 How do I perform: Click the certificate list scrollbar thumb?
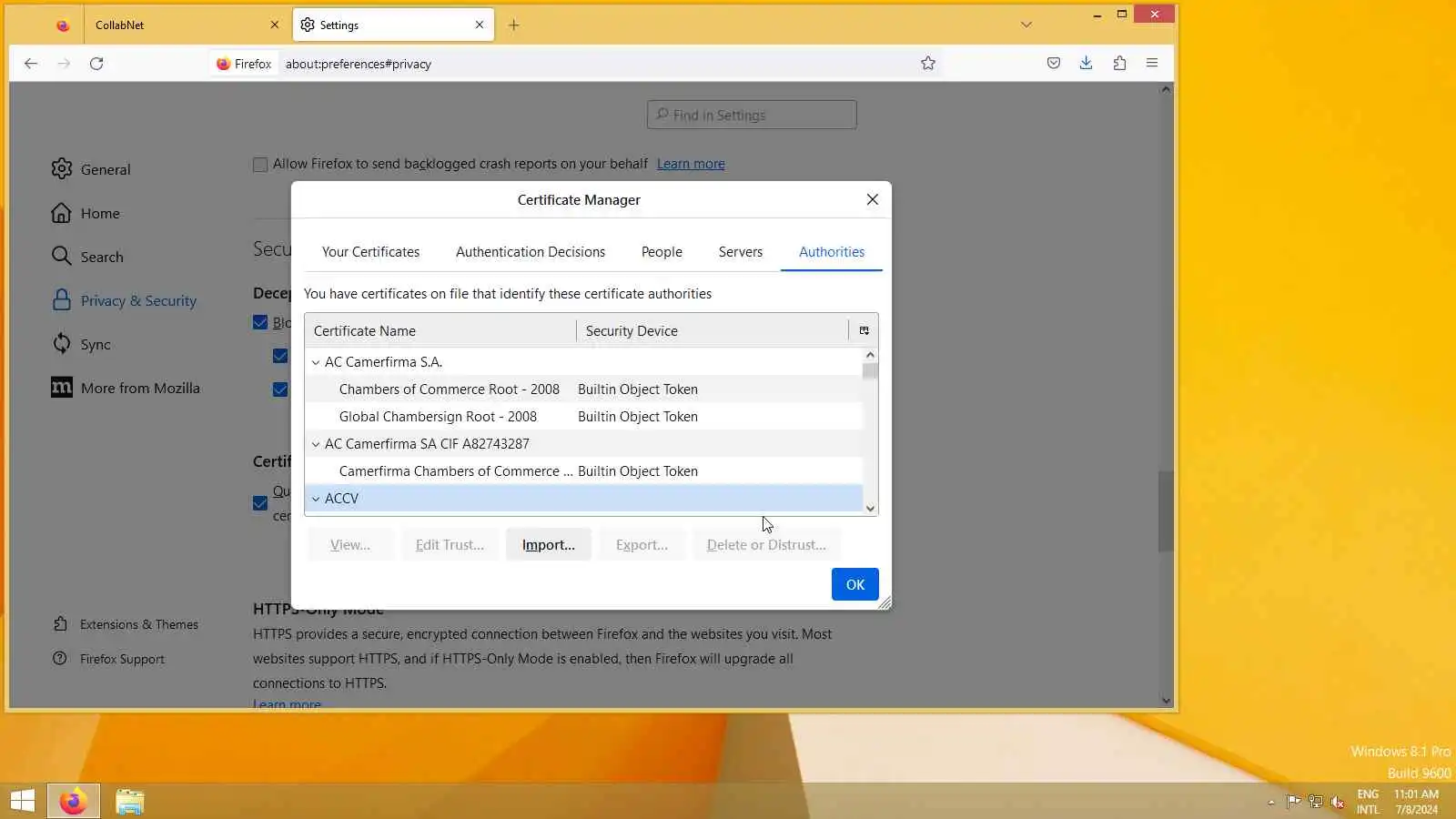[x=871, y=371]
